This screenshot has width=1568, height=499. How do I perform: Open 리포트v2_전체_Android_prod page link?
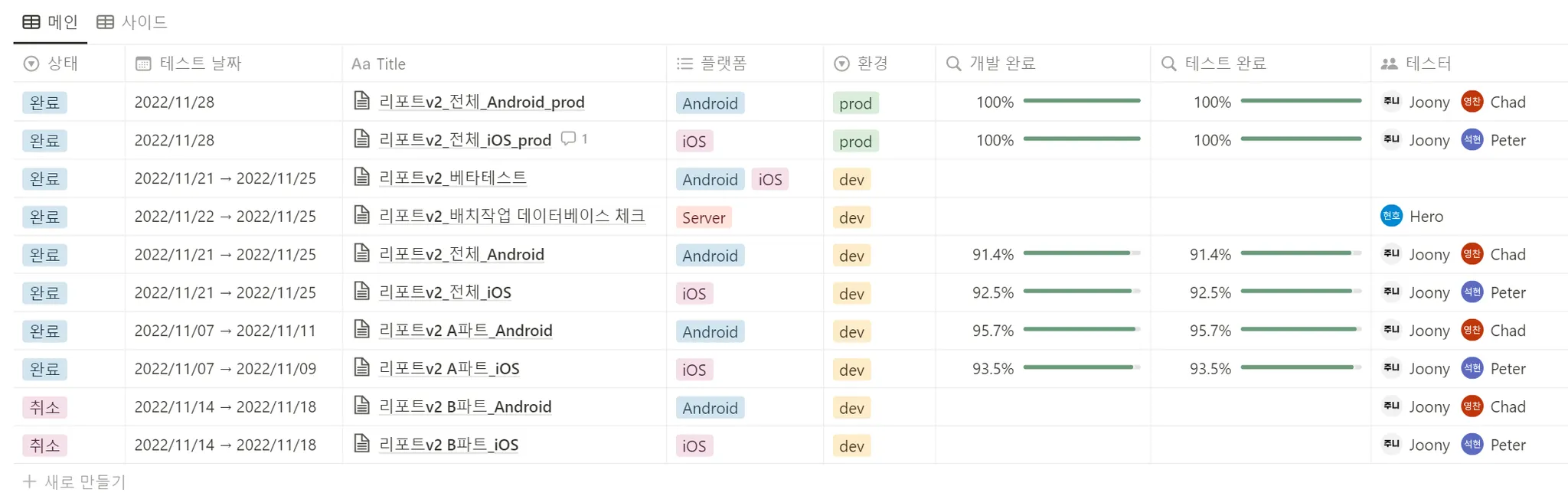point(482,102)
